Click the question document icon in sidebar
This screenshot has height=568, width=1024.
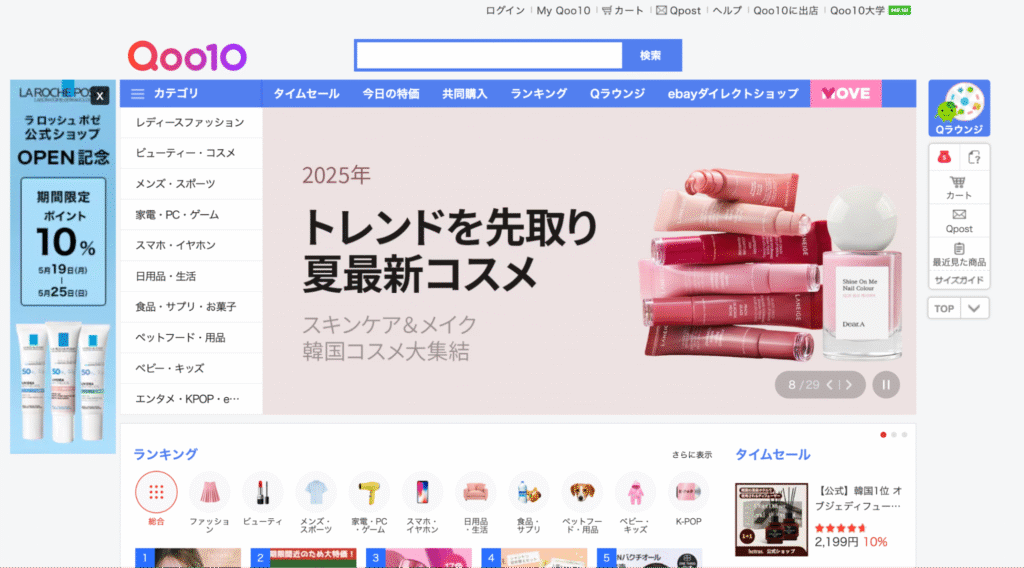coord(974,157)
